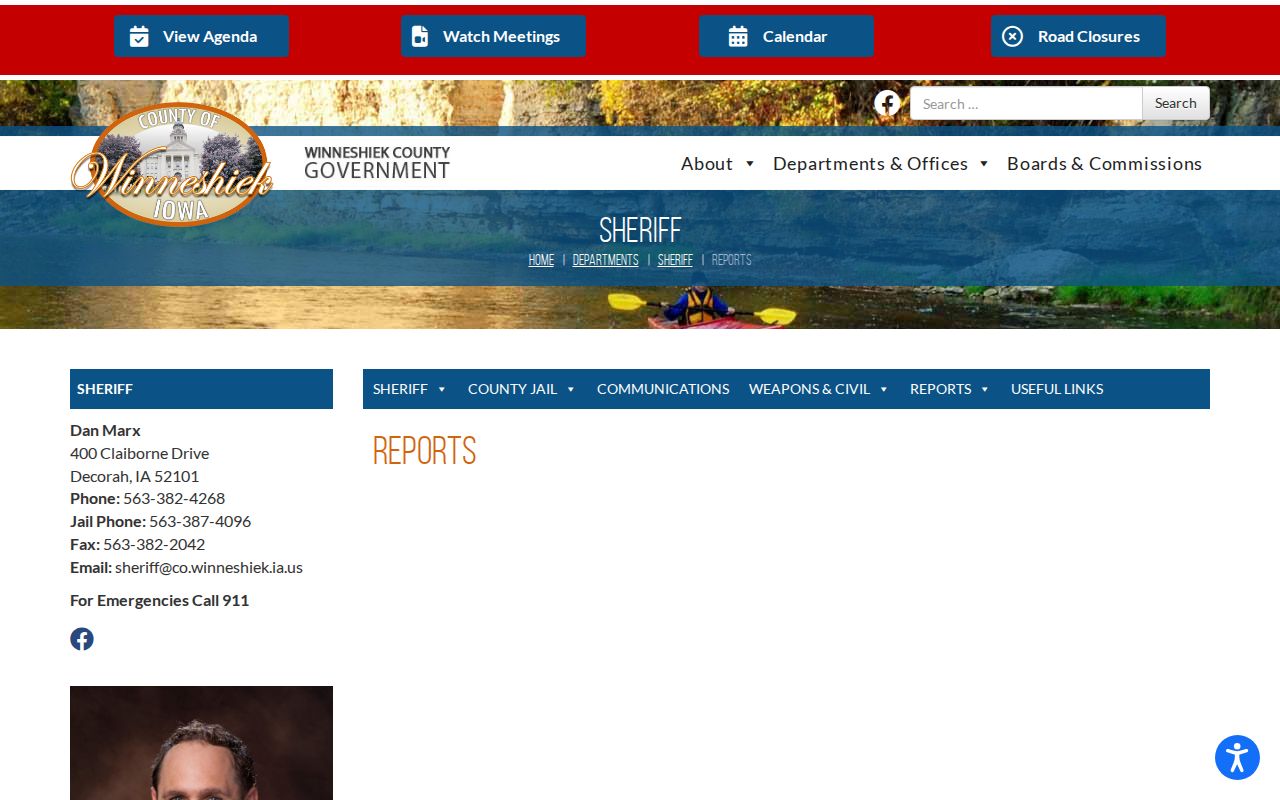The height and width of the screenshot is (800, 1280).
Task: Click the For Emergencies Call 911 text
Action: 159,600
